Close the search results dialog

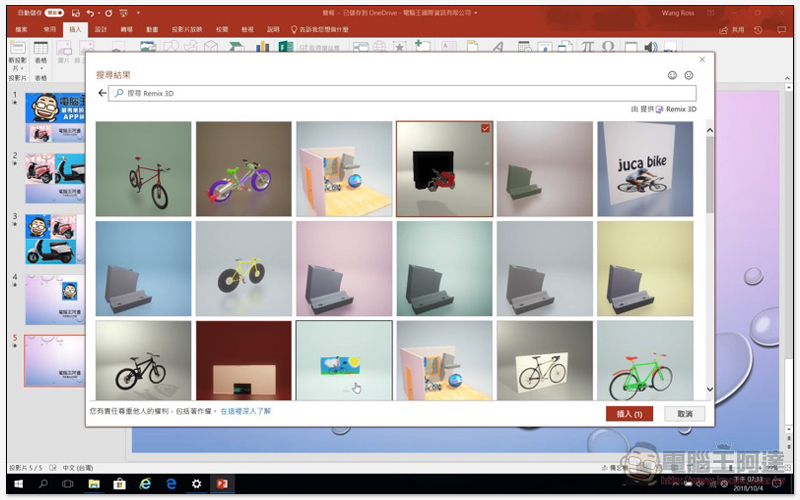[x=702, y=60]
